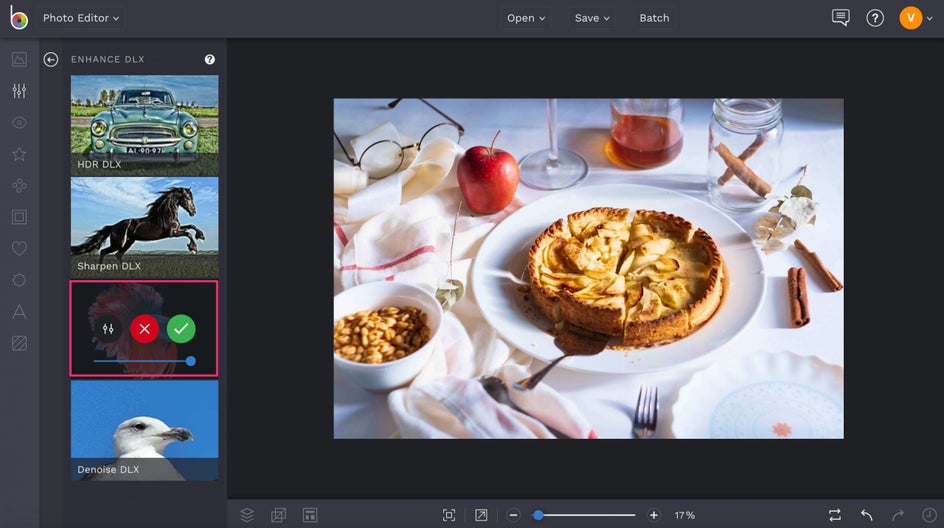This screenshot has height=528, width=944.
Task: Open the feedback chat icon
Action: click(x=840, y=17)
